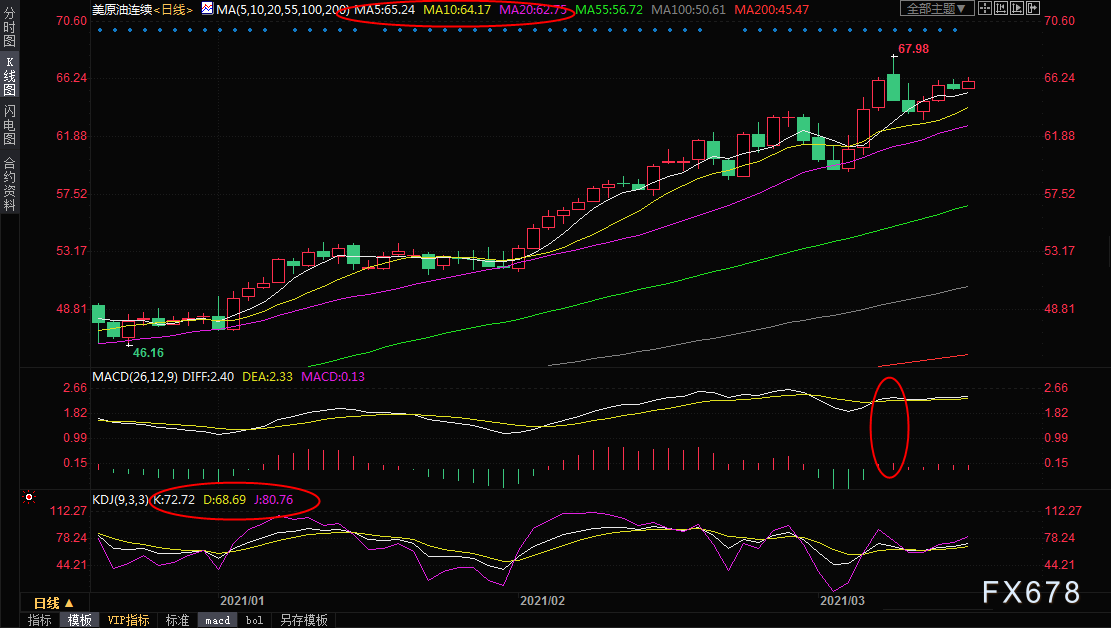Open the <日线> period label in title
Viewport: 1111px width, 628px height.
(176, 9)
